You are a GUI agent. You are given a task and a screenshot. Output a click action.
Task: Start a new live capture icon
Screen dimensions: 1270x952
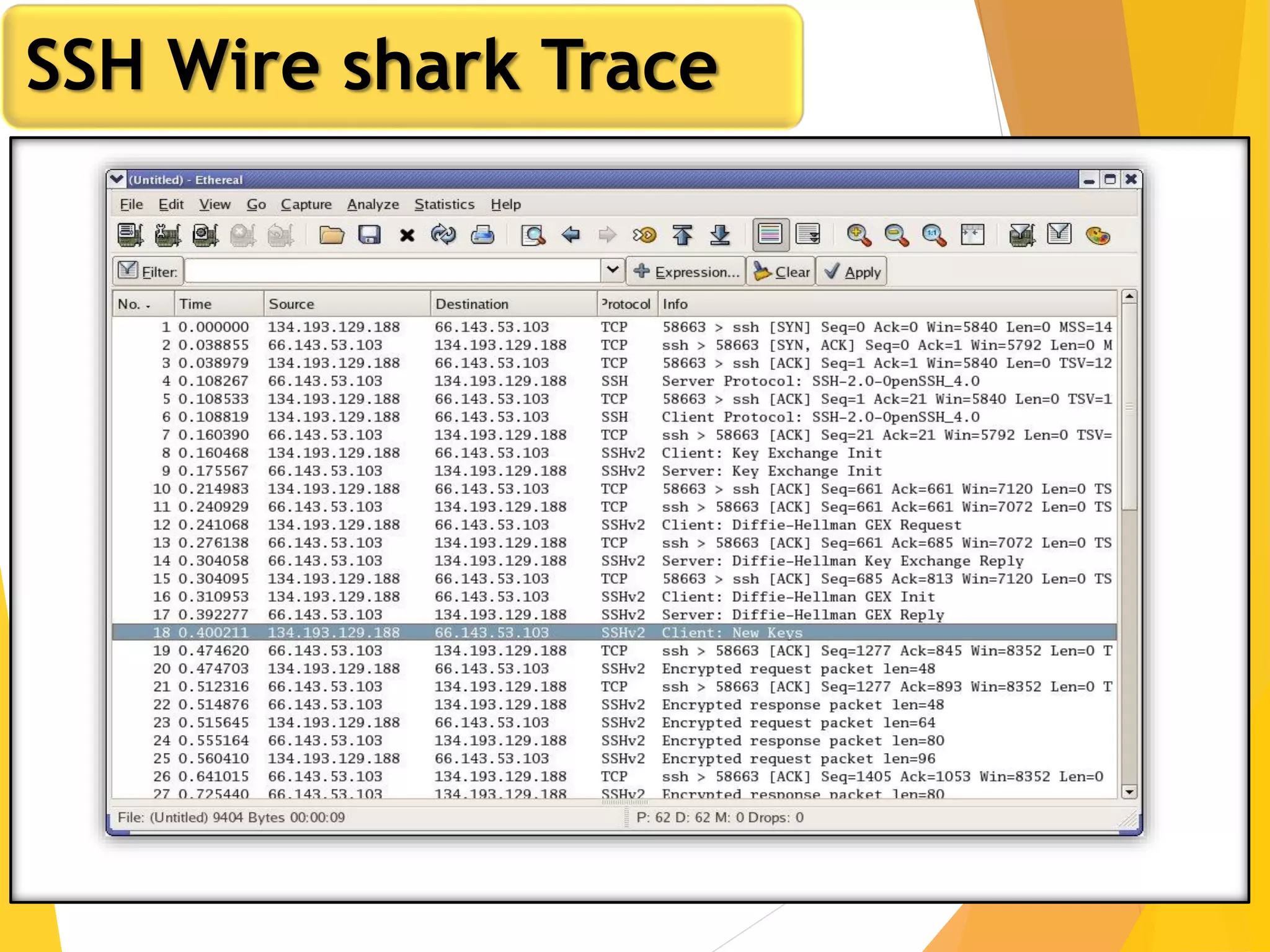[x=205, y=235]
